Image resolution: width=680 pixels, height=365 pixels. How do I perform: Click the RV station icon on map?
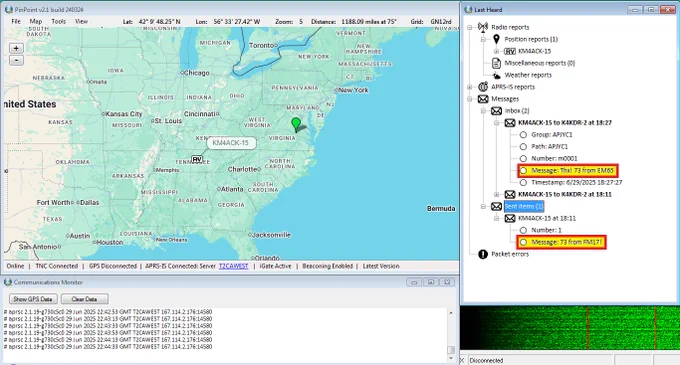(x=197, y=160)
